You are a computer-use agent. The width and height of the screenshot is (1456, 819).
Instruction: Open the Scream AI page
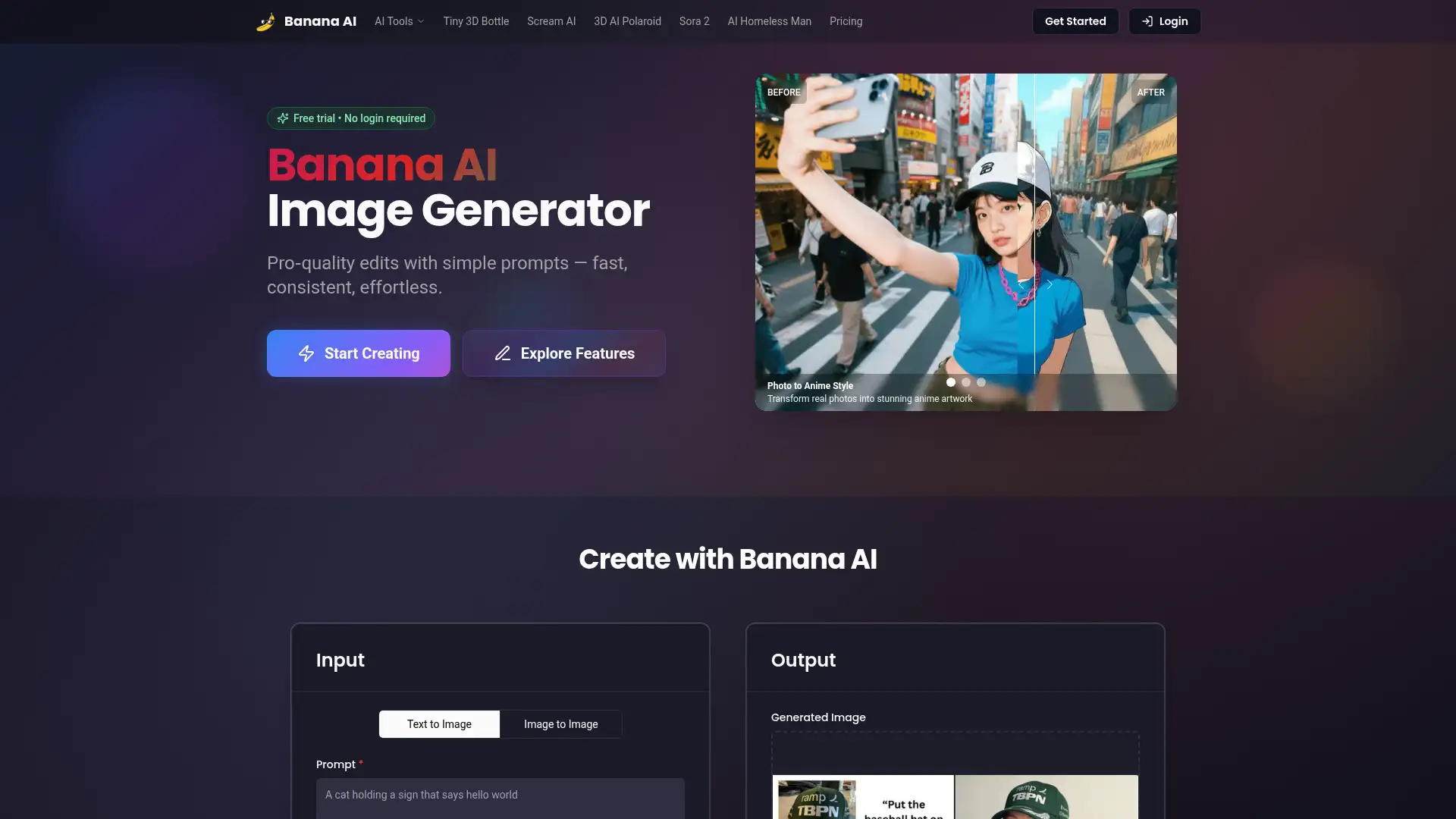tap(551, 21)
